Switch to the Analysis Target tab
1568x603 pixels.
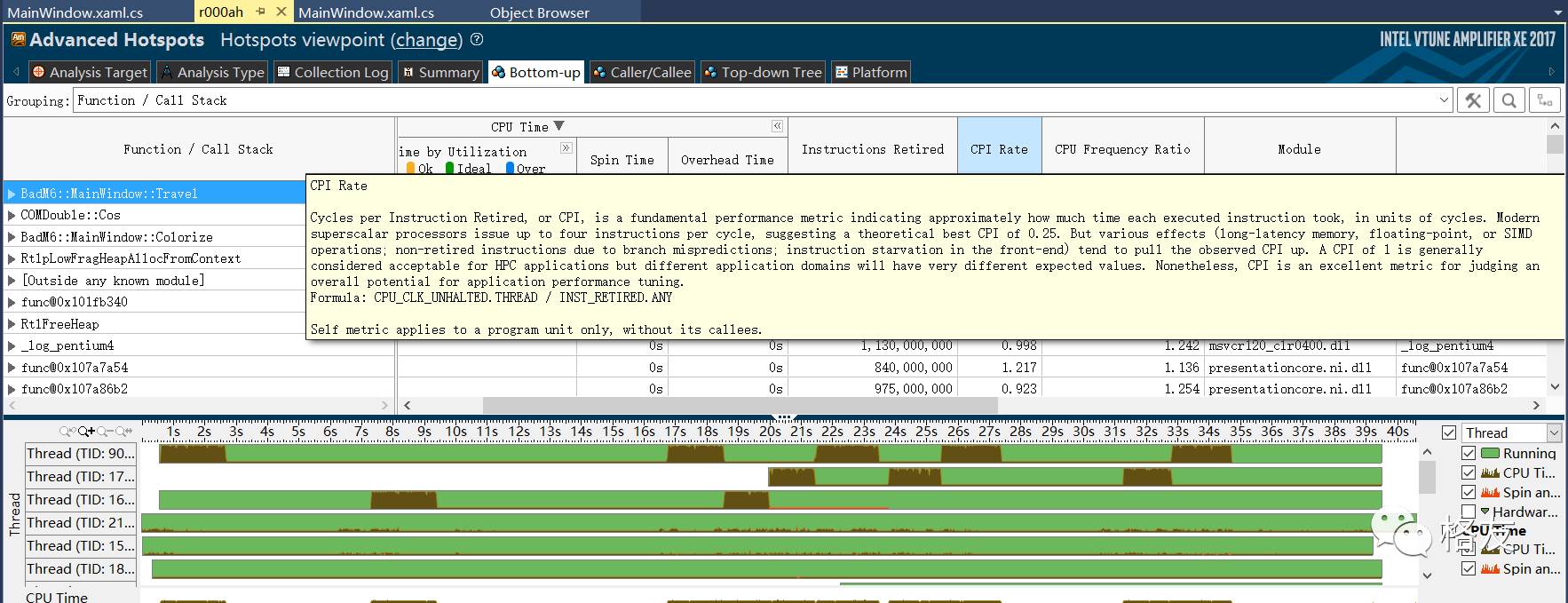click(x=90, y=72)
